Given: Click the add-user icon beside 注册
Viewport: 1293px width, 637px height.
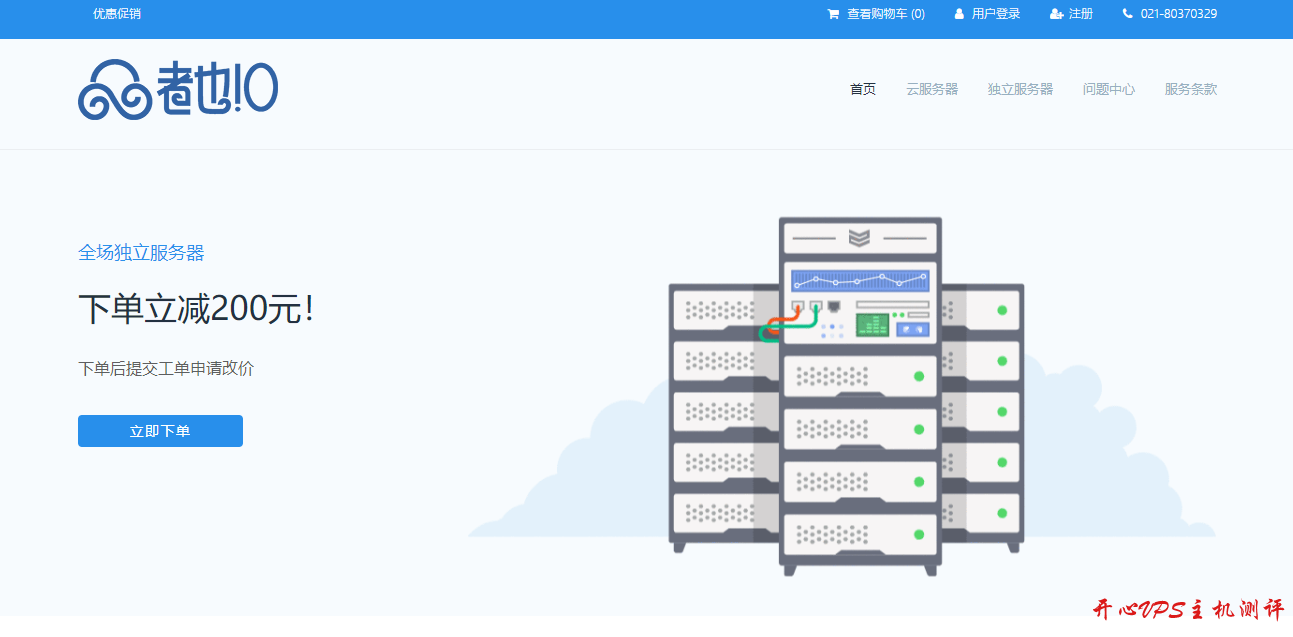Looking at the screenshot, I should pyautogui.click(x=1056, y=14).
